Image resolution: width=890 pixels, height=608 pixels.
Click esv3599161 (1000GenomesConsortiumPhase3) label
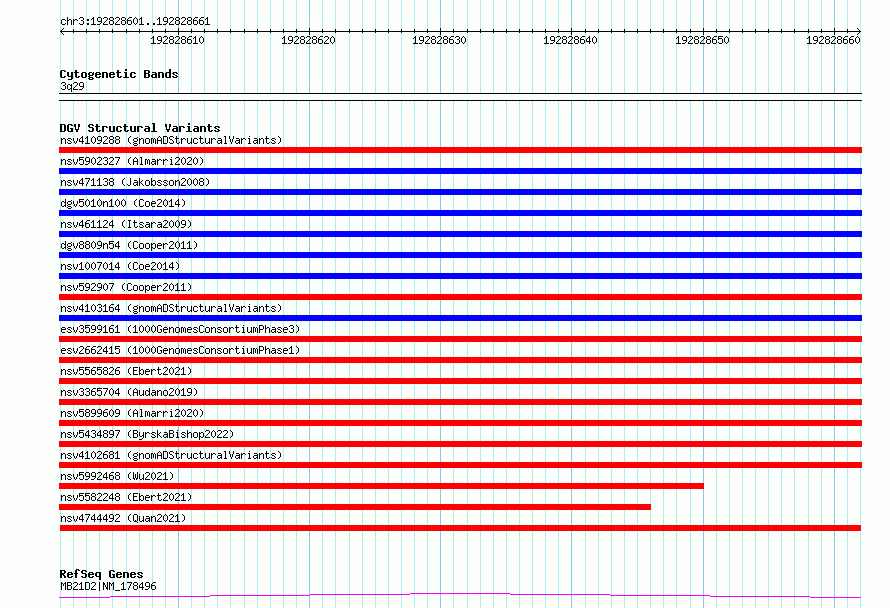click(180, 329)
